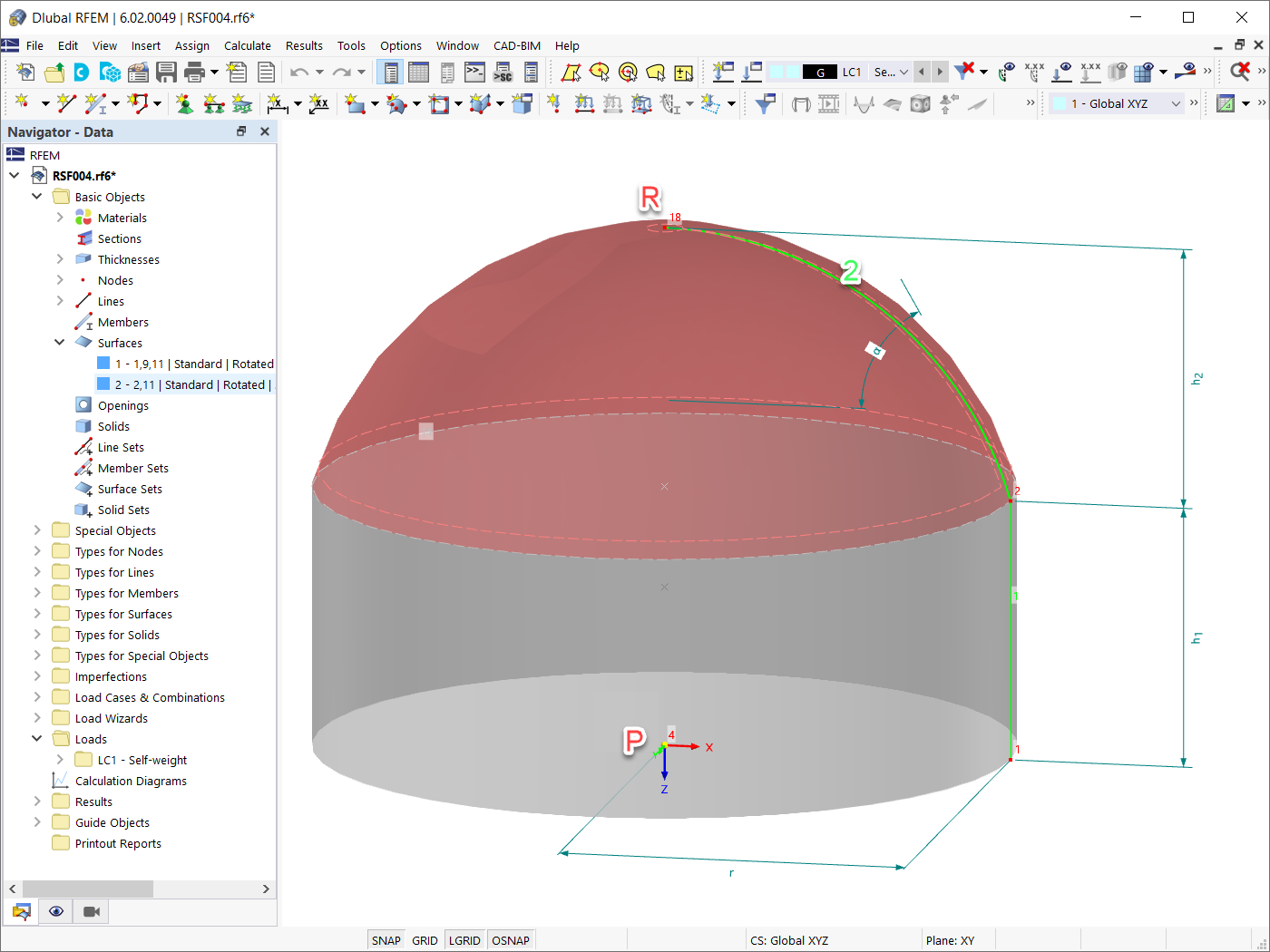This screenshot has height=952, width=1270.
Task: Toggle SNAP in the status bar
Action: pyautogui.click(x=386, y=939)
